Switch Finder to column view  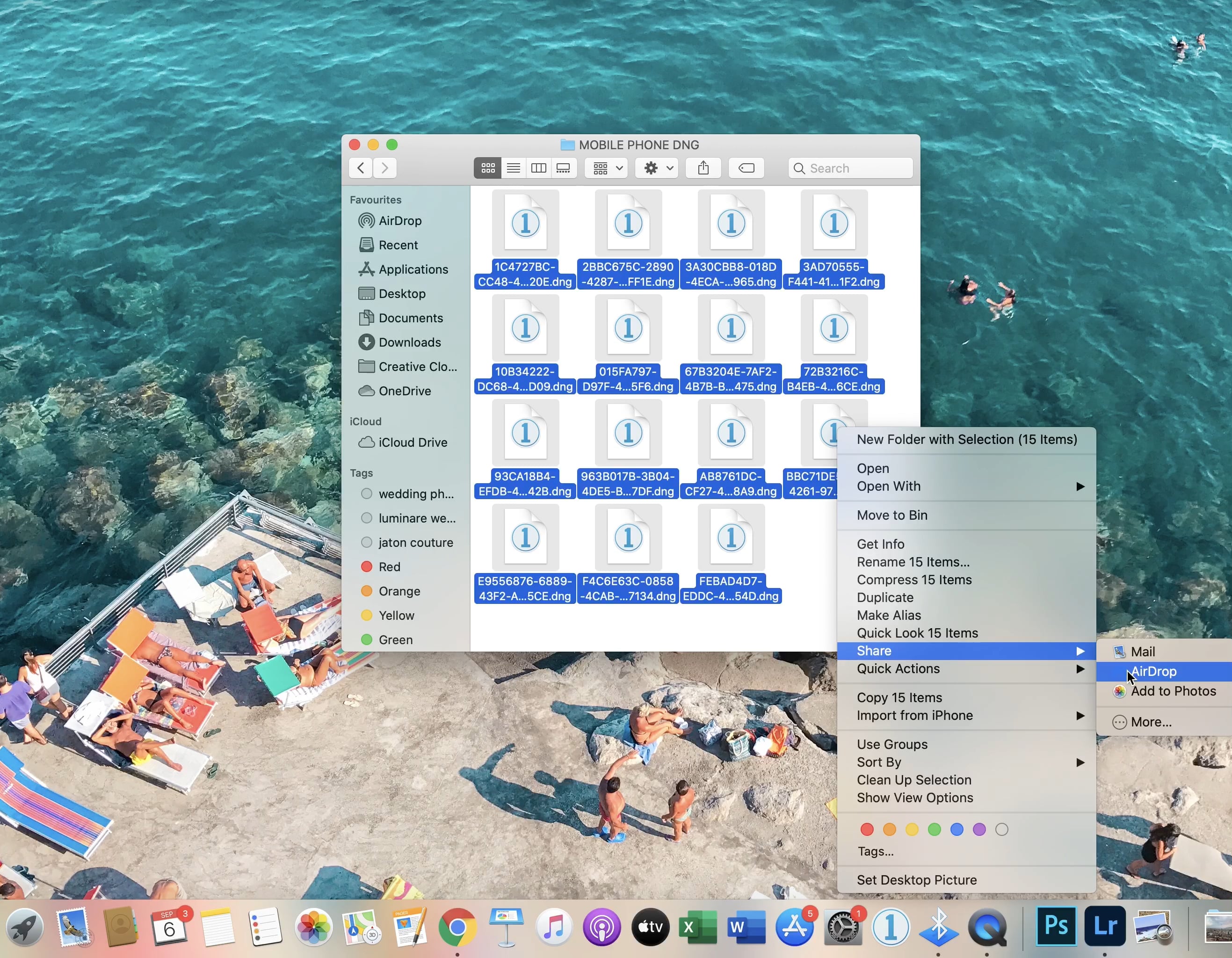tap(539, 168)
